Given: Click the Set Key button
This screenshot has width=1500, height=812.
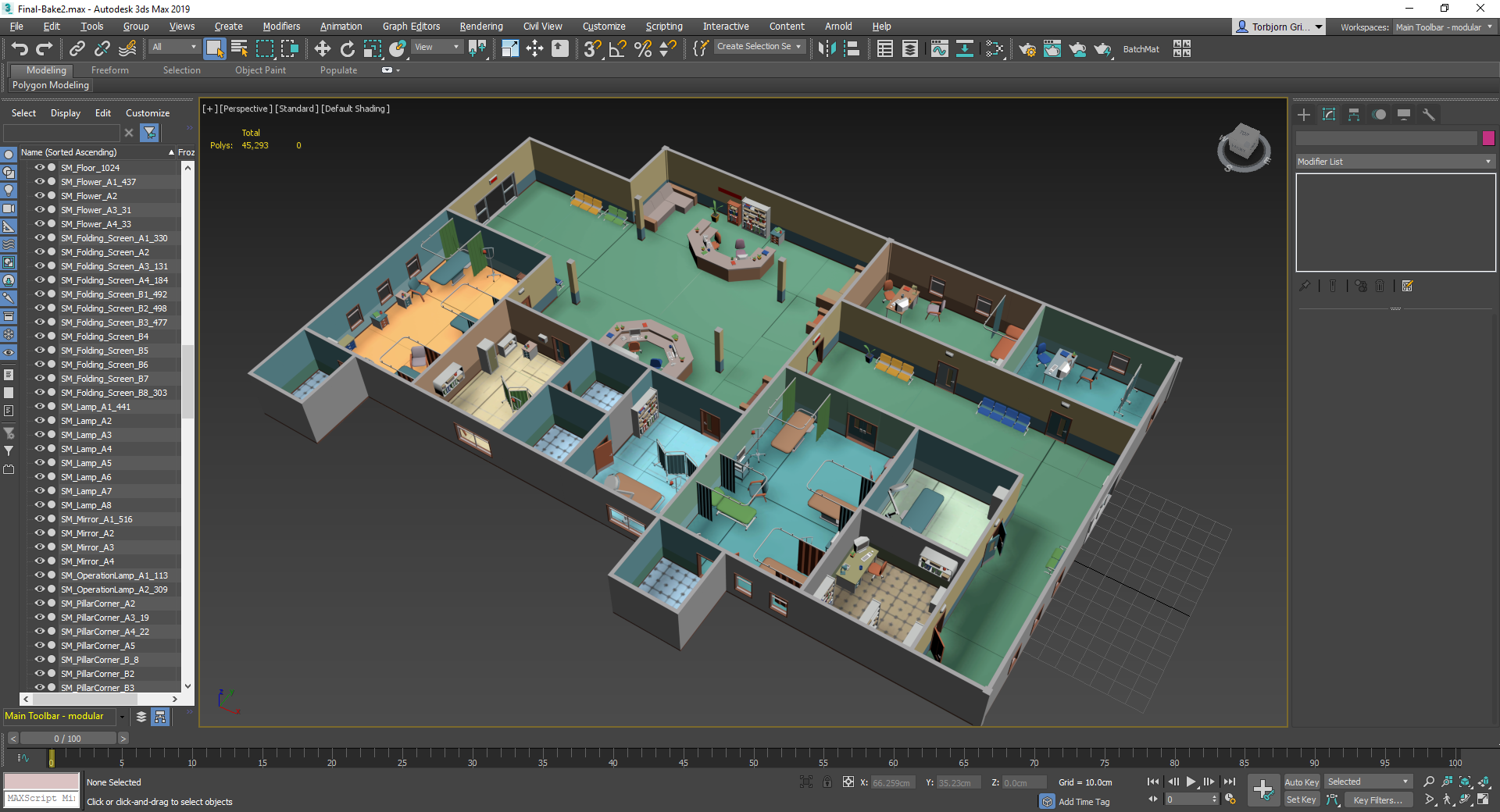Looking at the screenshot, I should [1302, 800].
